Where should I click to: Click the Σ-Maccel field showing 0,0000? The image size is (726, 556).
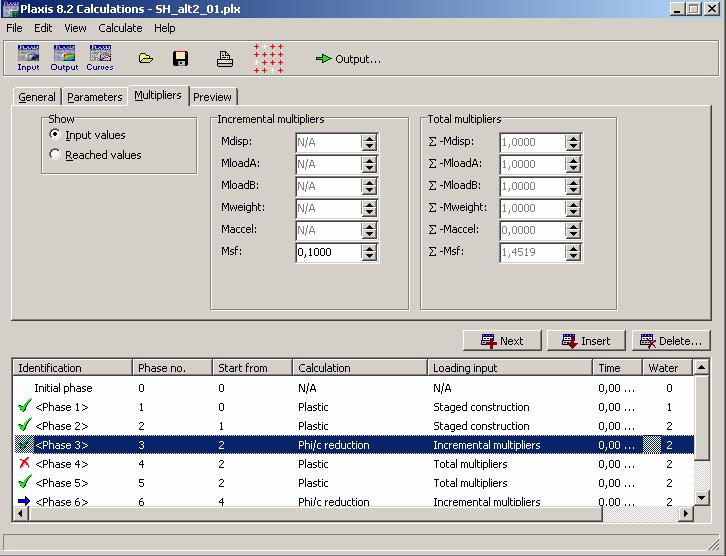click(x=532, y=230)
